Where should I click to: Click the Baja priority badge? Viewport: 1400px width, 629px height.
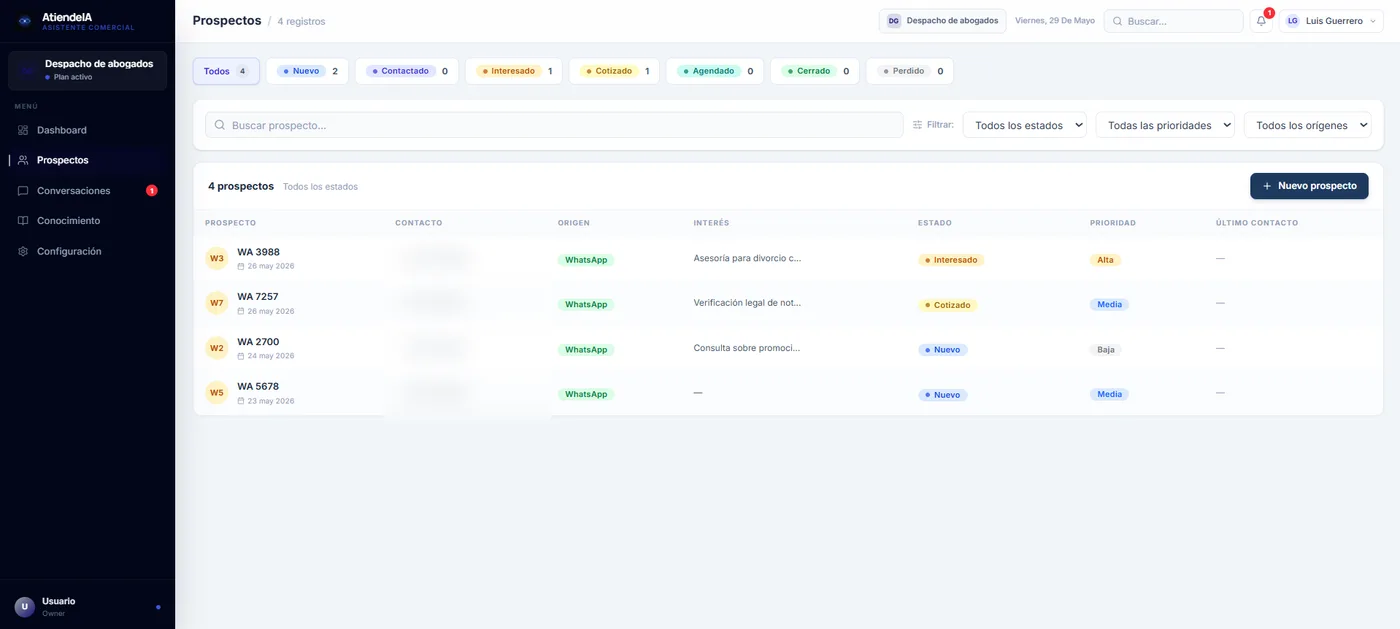(x=1105, y=350)
